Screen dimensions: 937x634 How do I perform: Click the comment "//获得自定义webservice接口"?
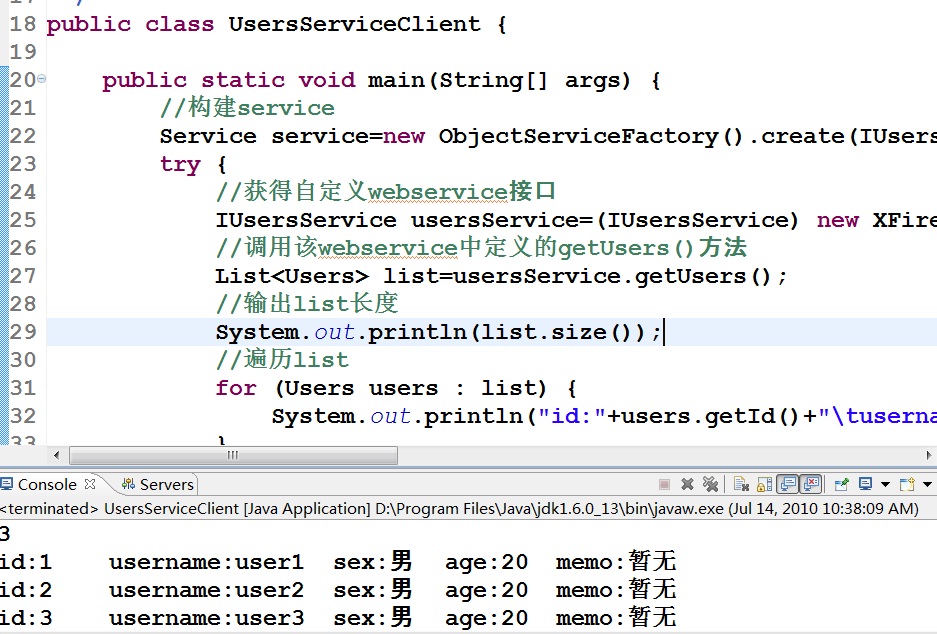[x=386, y=192]
